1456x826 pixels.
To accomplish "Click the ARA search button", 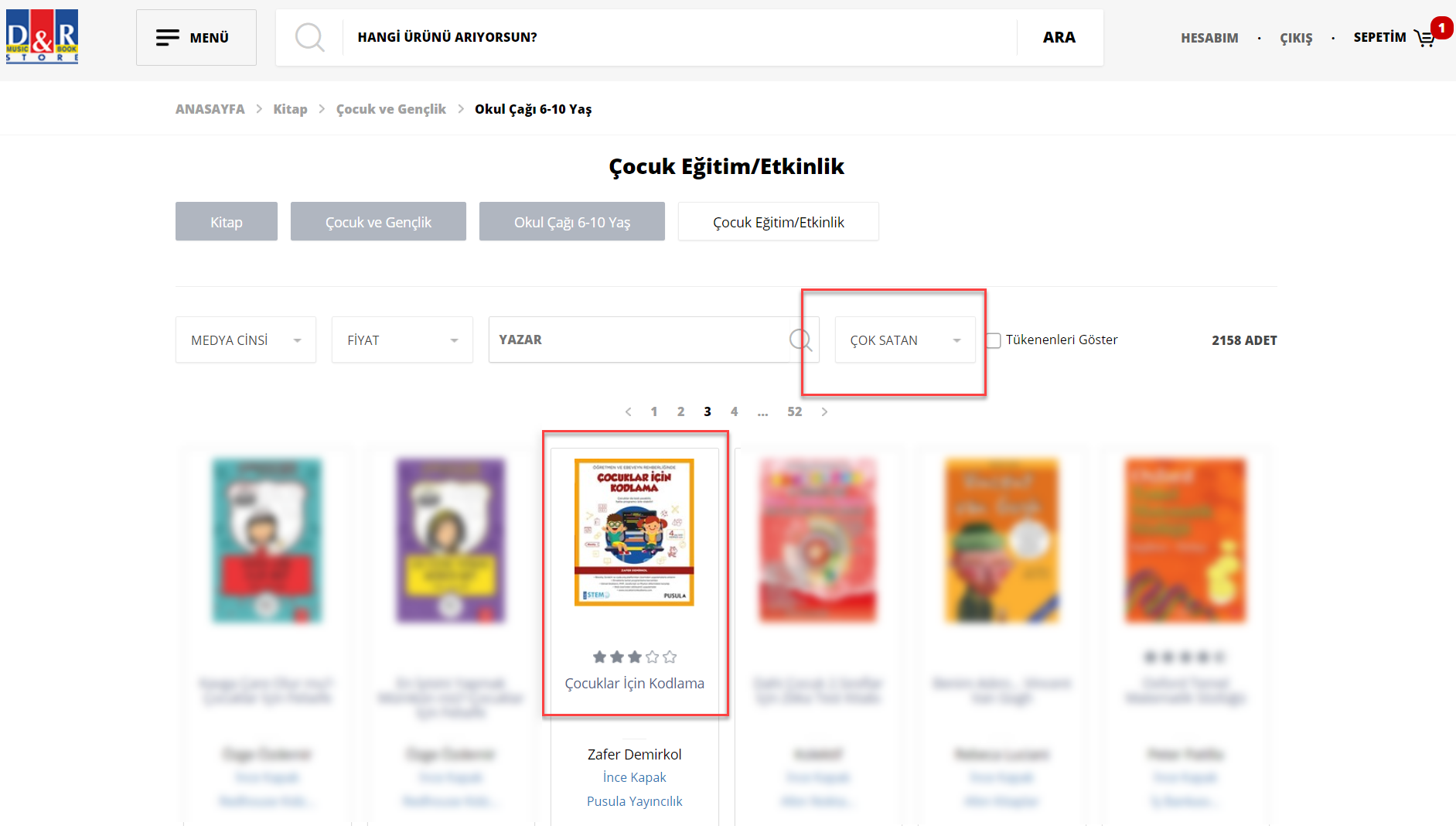I will (1059, 37).
